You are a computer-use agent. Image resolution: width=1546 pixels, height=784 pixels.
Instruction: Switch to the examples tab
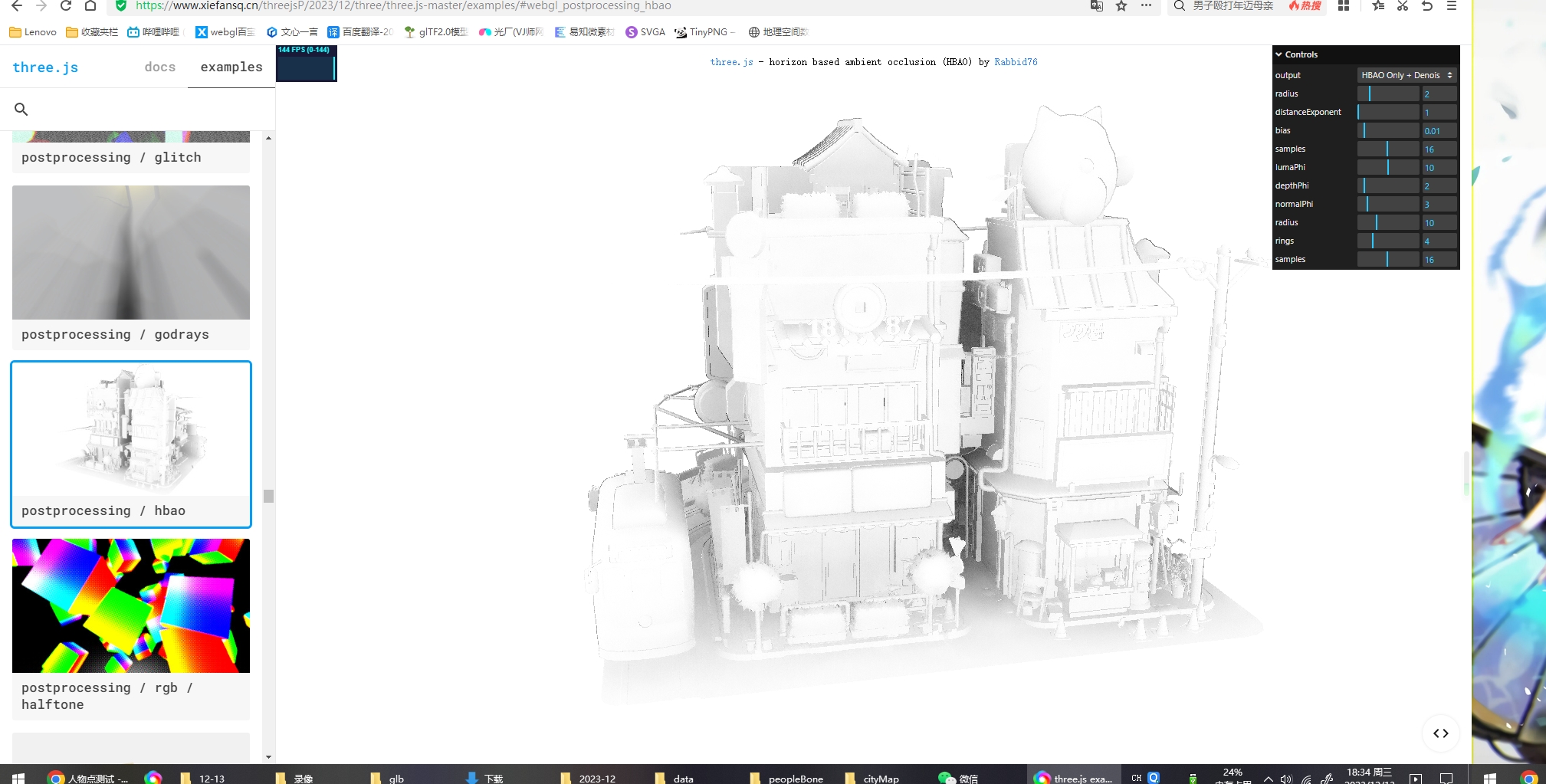click(x=231, y=67)
